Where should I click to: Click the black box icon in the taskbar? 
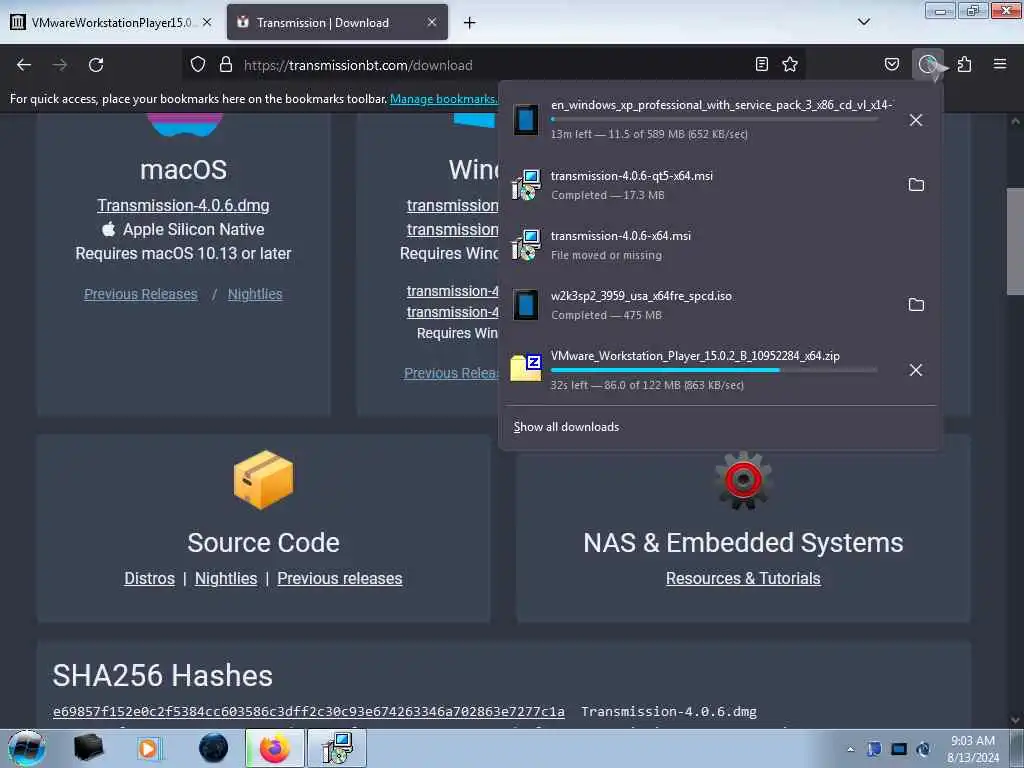(x=88, y=748)
